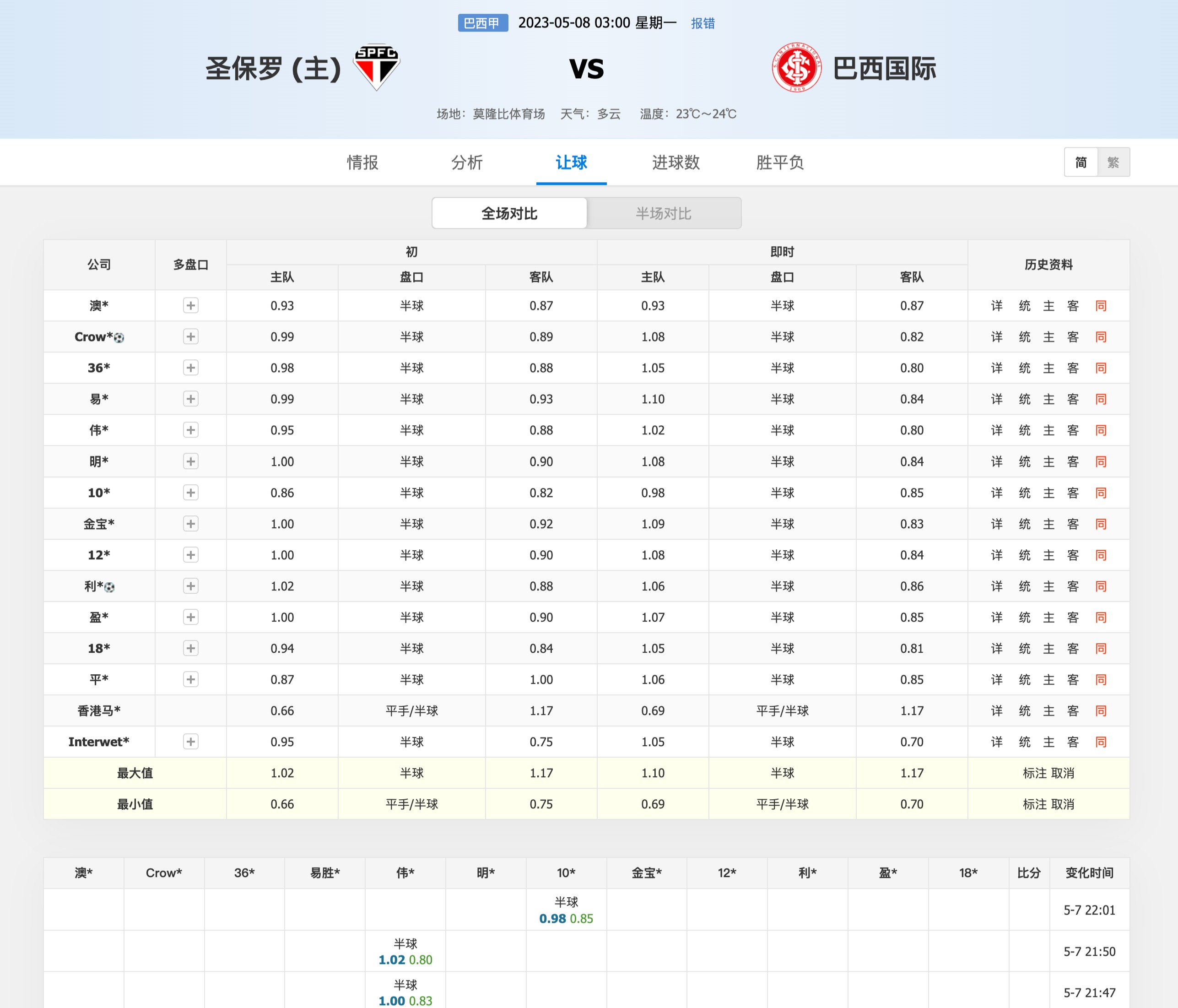This screenshot has height=1008, width=1178.
Task: Open the 进球数 goals tab
Action: [x=675, y=163]
